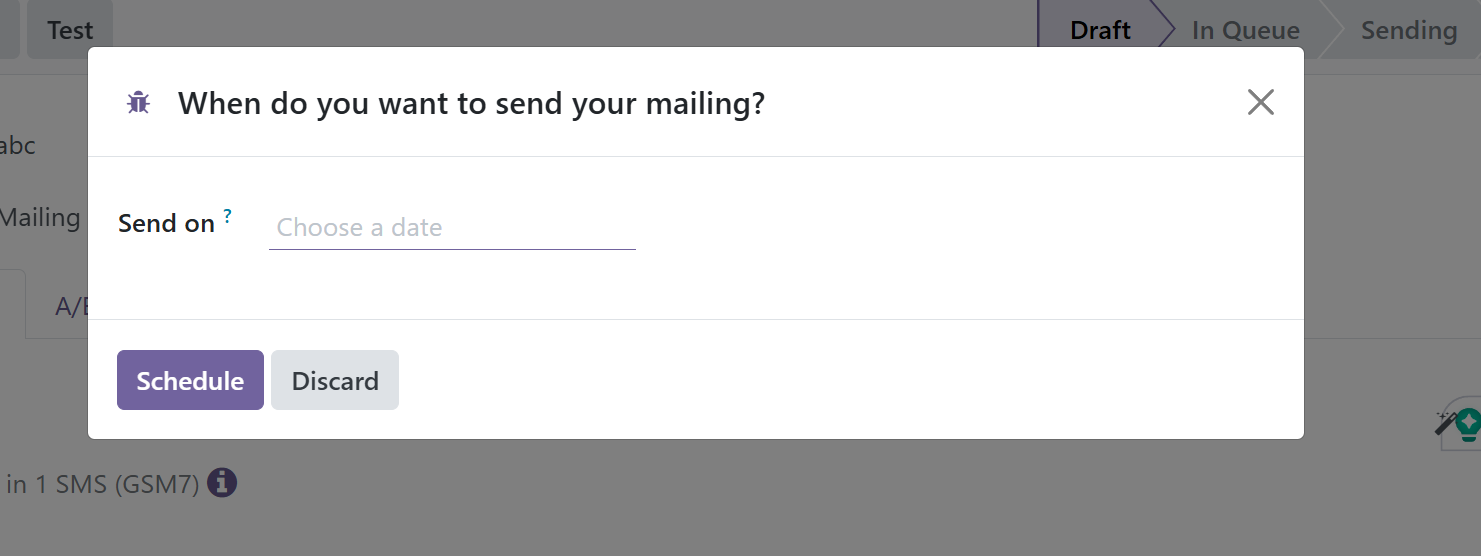Click the dialog title text
Image resolution: width=1481 pixels, height=556 pixels.
[x=471, y=102]
